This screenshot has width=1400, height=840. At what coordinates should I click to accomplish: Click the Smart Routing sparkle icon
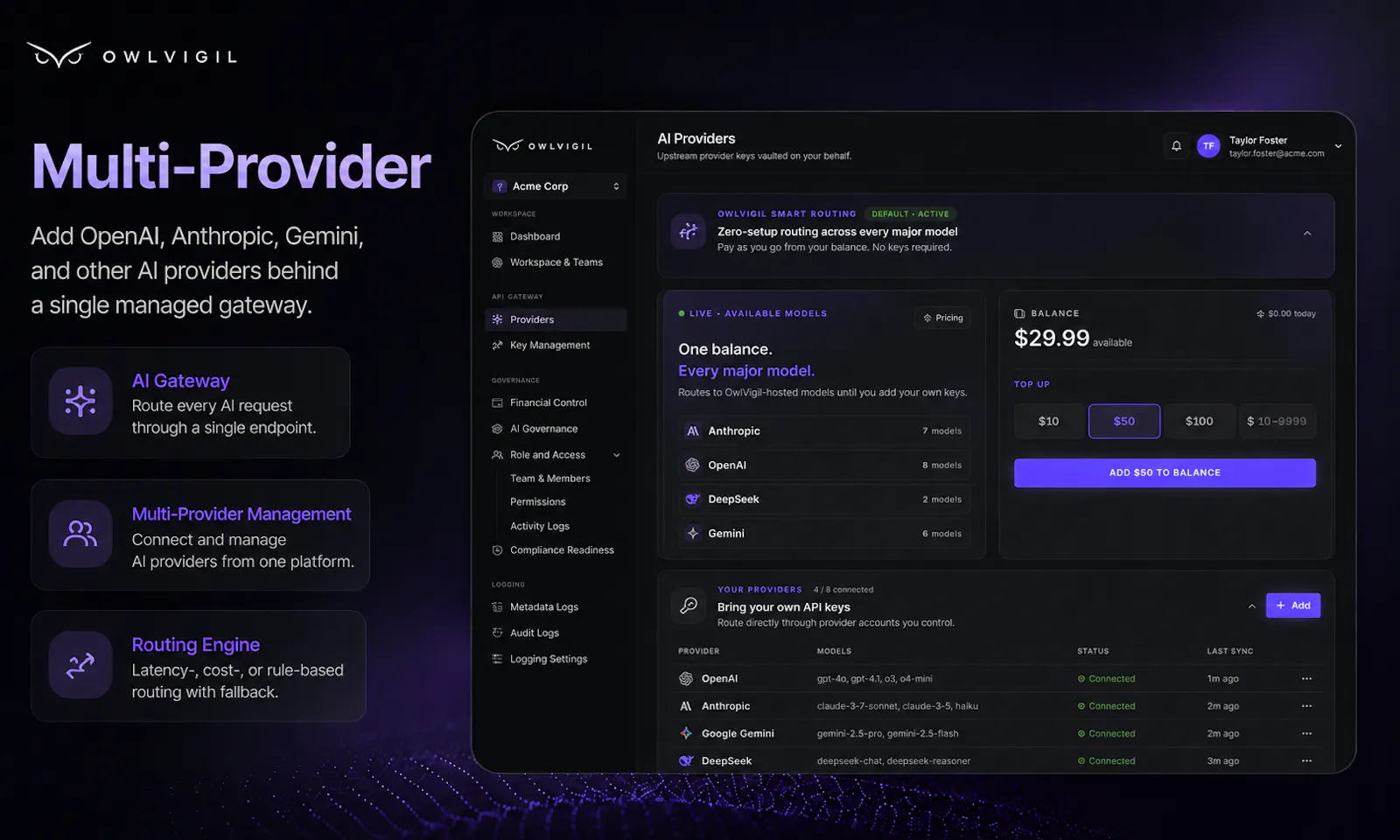[689, 232]
